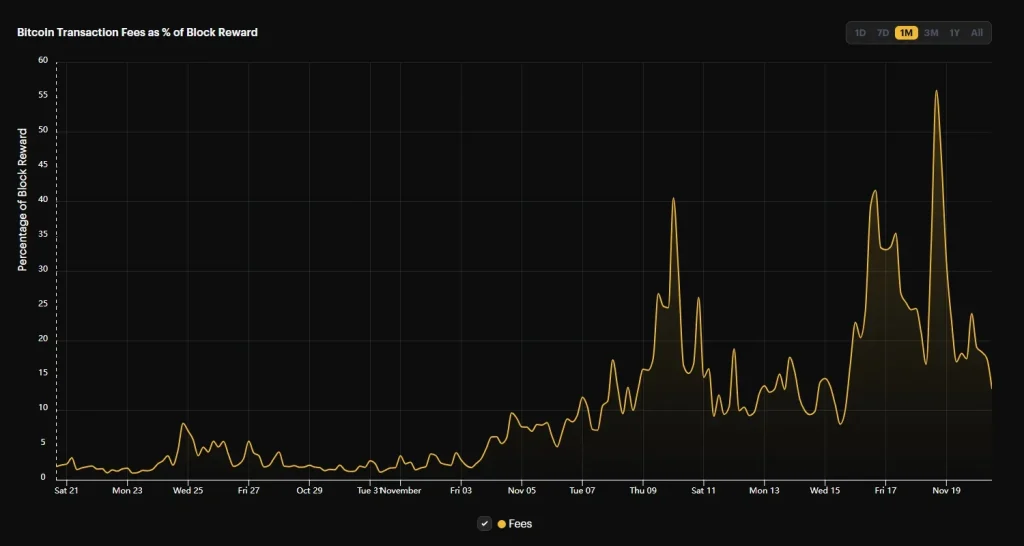Click the Bitcoin Transaction Fees chart title
This screenshot has width=1024, height=546.
[137, 33]
